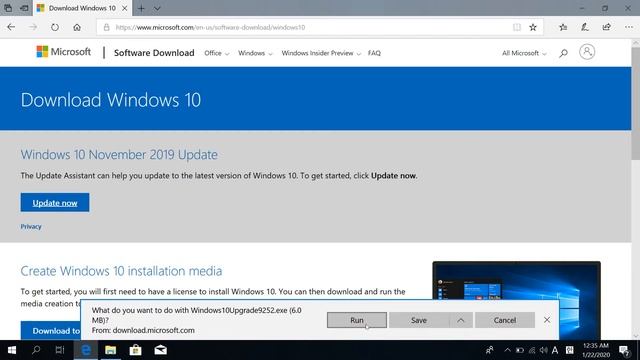Open the Windows Start menu

[11, 350]
